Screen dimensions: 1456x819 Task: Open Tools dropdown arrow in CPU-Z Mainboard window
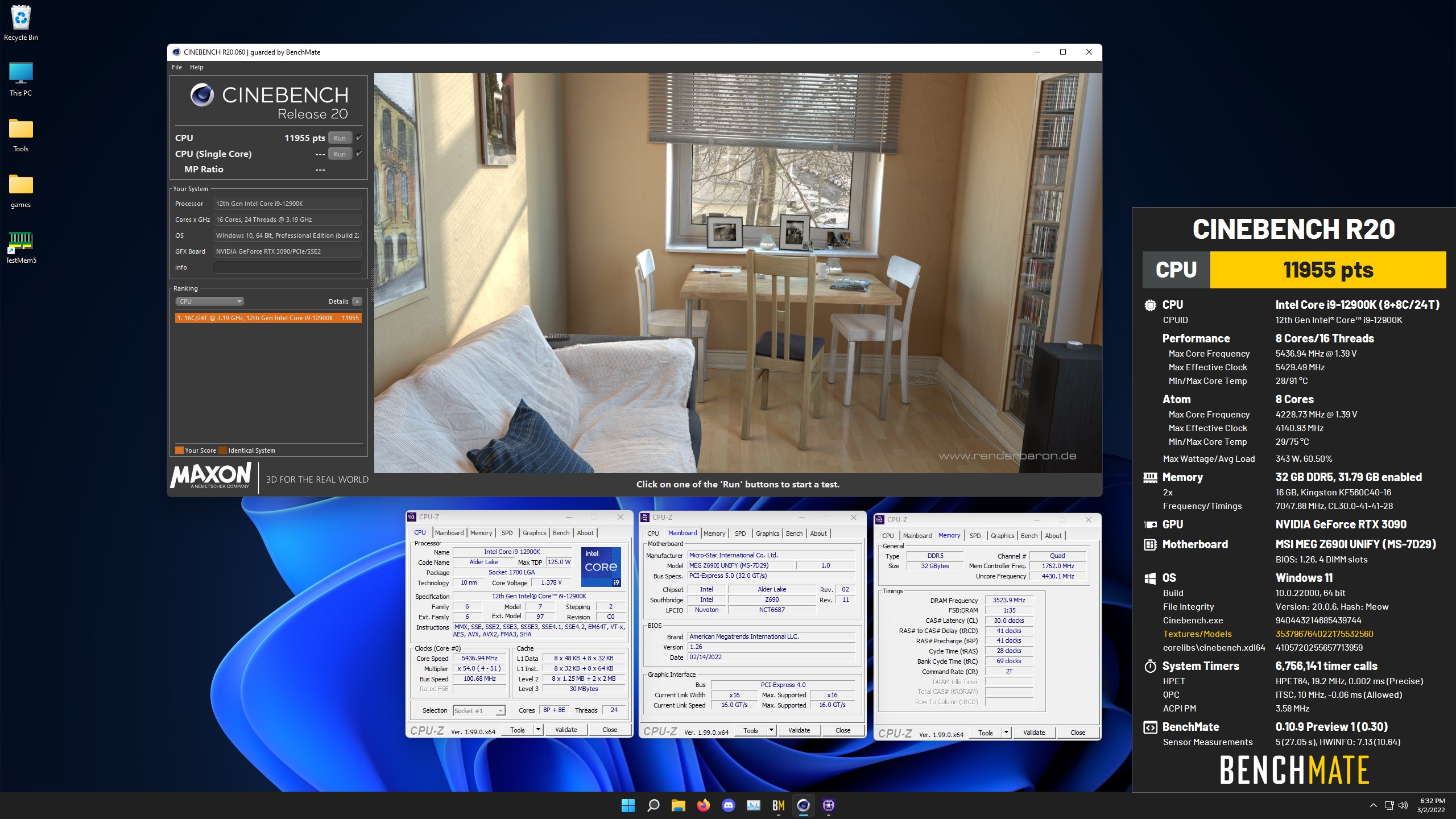(x=771, y=730)
